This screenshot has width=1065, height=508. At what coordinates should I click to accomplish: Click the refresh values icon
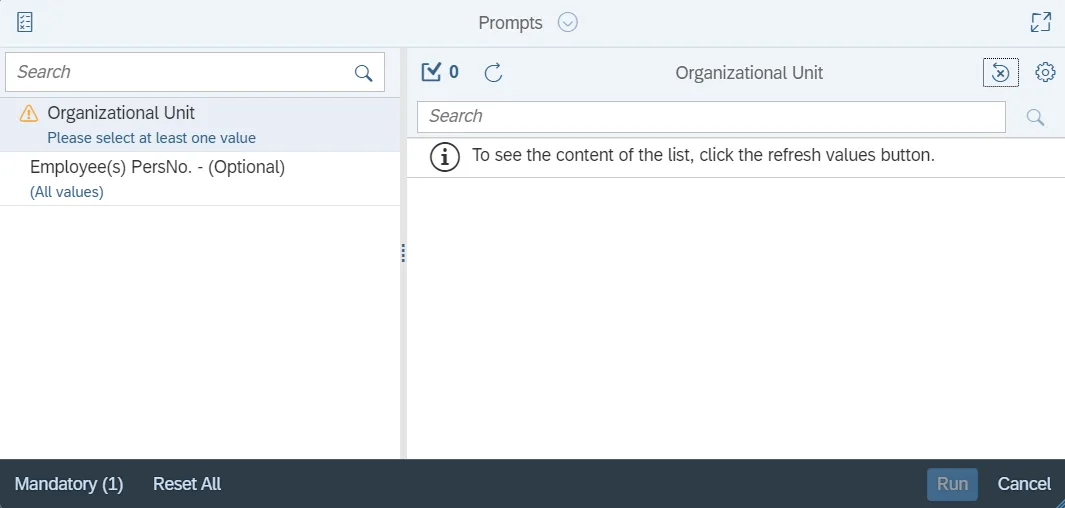coord(493,72)
